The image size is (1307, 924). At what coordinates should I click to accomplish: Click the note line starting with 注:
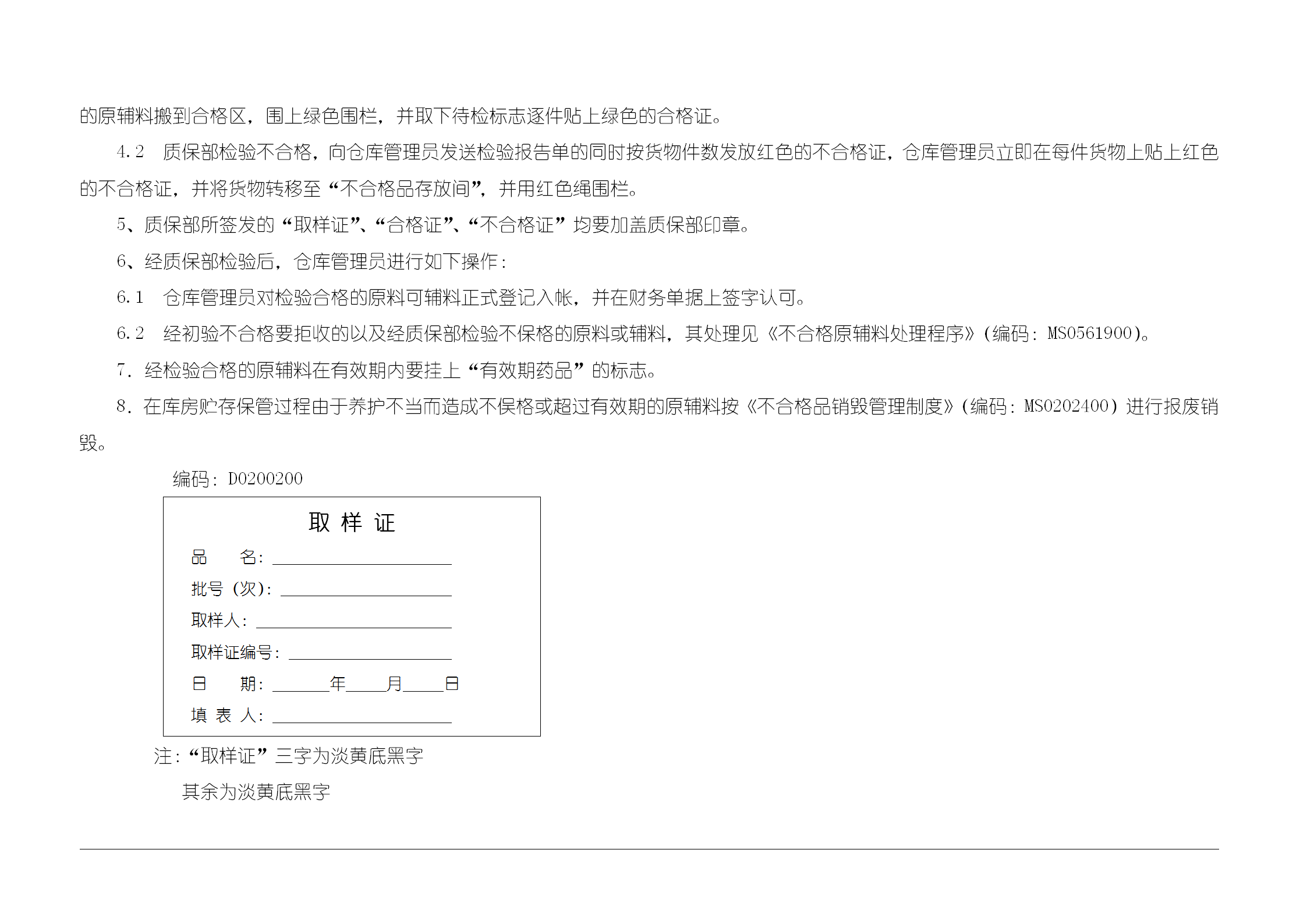(288, 756)
